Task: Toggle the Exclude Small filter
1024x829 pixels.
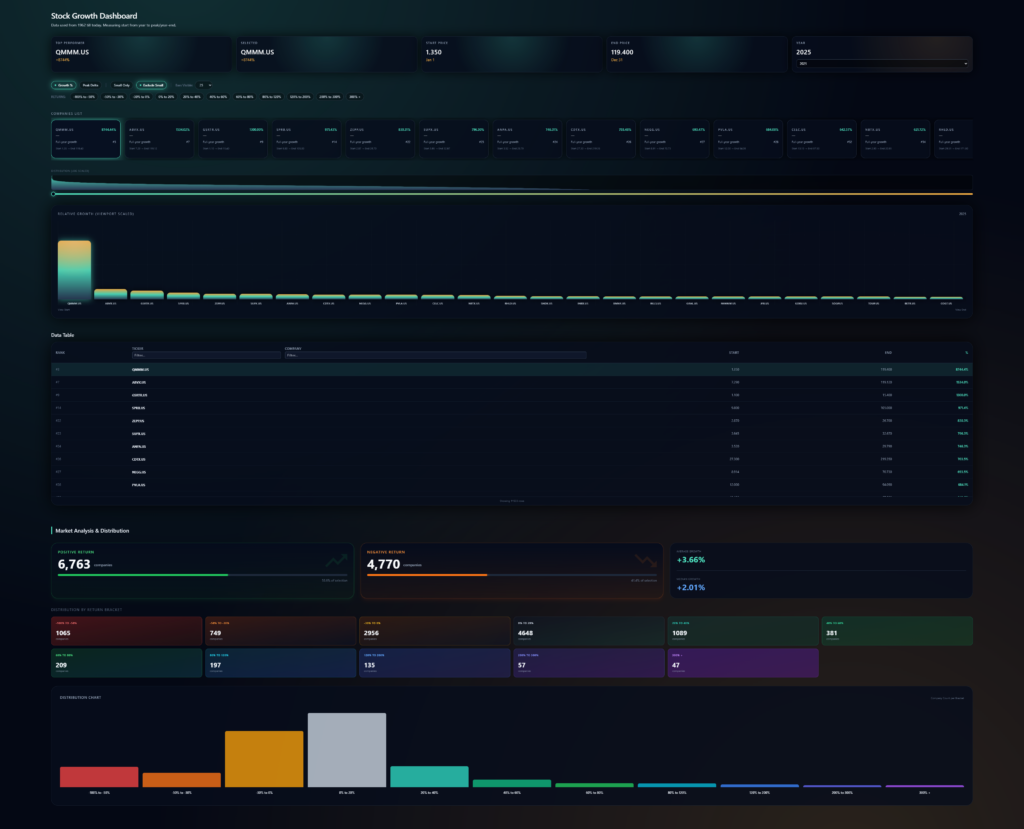Action: [x=151, y=86]
